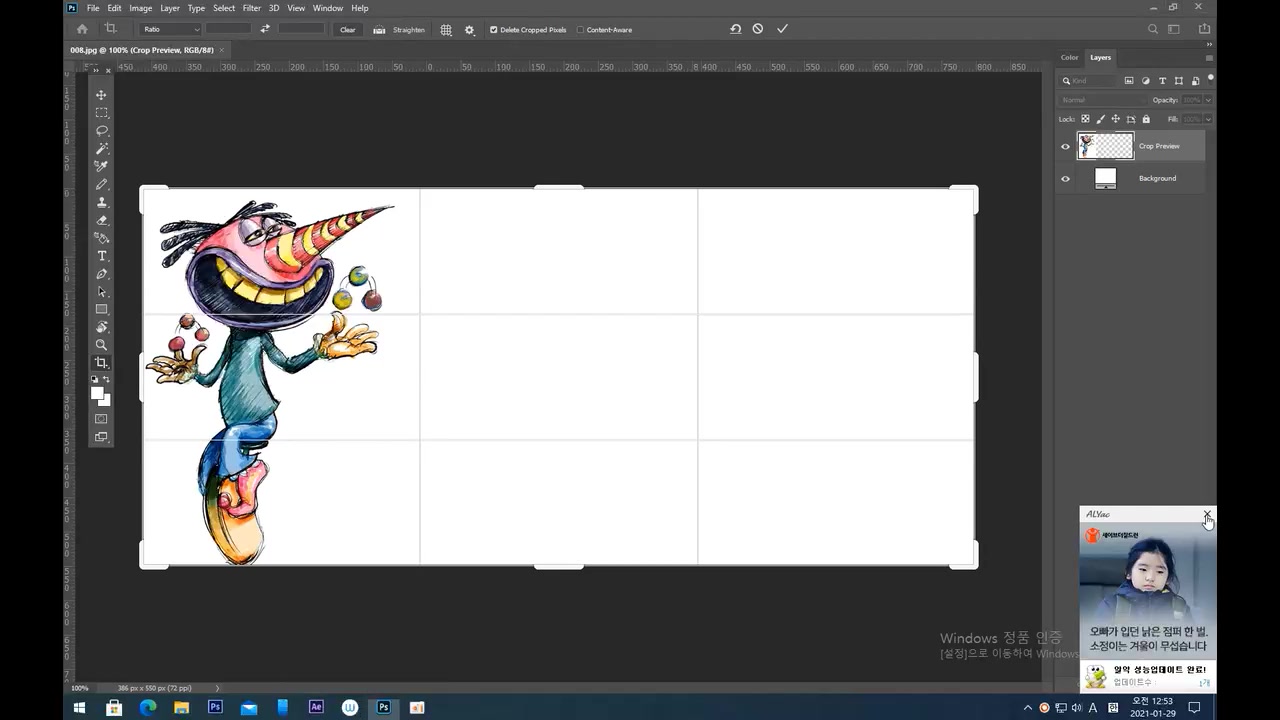This screenshot has height=720, width=1280.
Task: Reset the crop box
Action: pyautogui.click(x=735, y=29)
